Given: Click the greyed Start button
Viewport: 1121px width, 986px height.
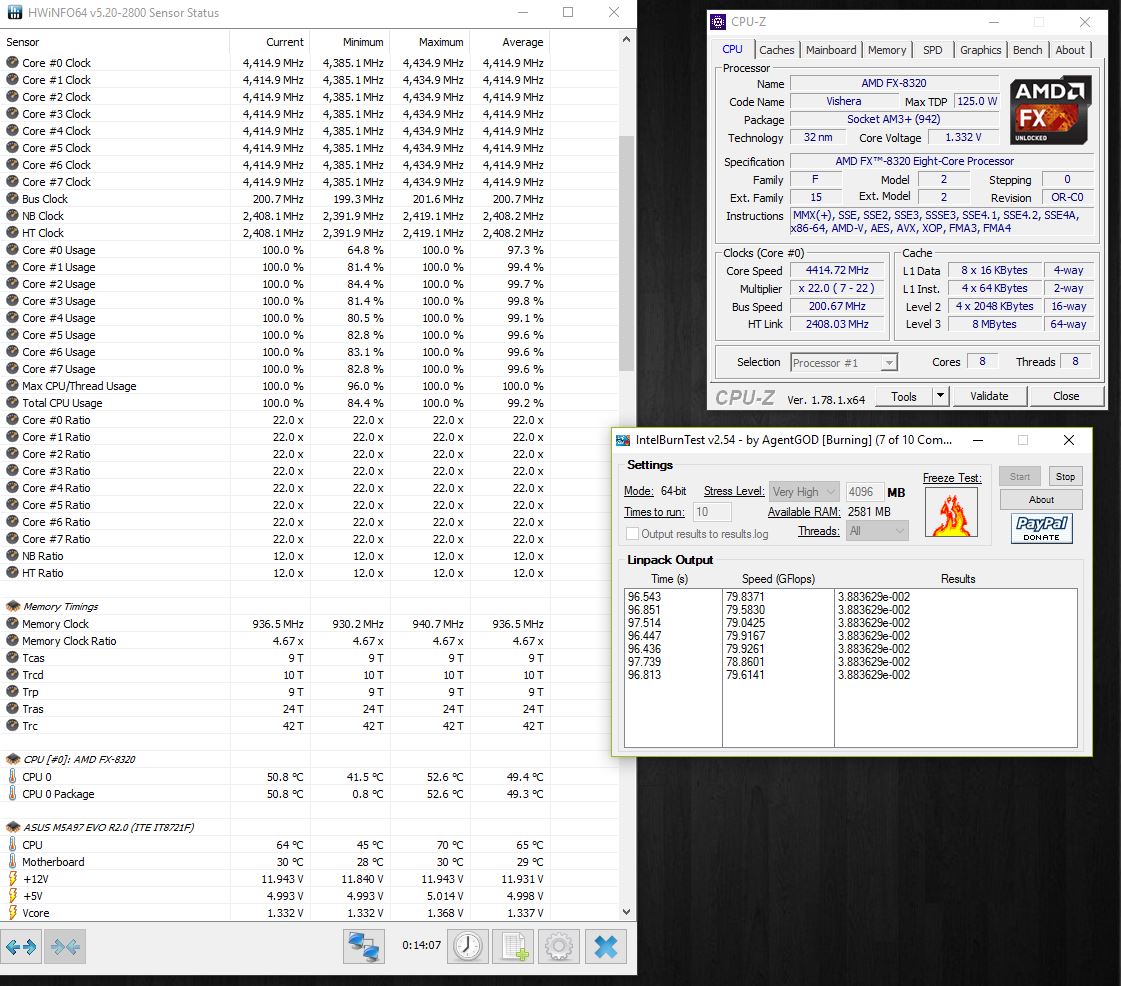Looking at the screenshot, I should point(1019,476).
